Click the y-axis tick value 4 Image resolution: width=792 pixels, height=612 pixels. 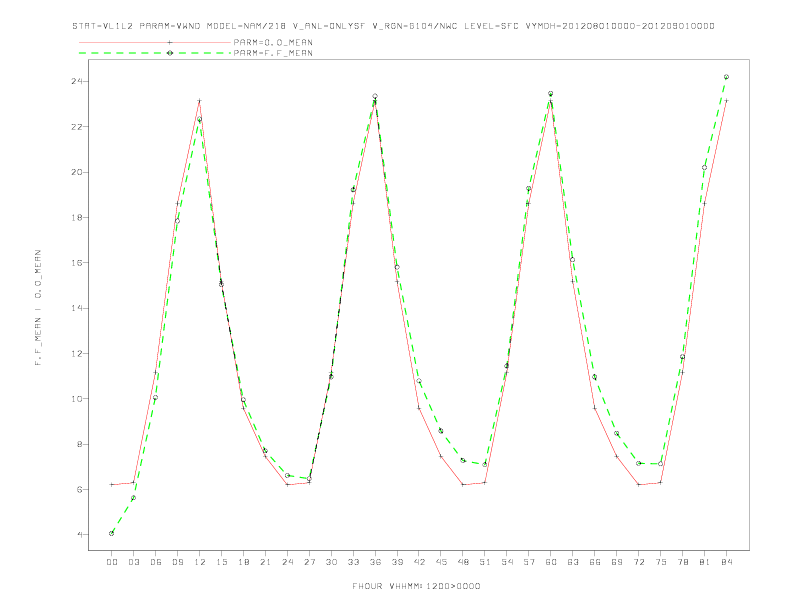click(x=80, y=535)
